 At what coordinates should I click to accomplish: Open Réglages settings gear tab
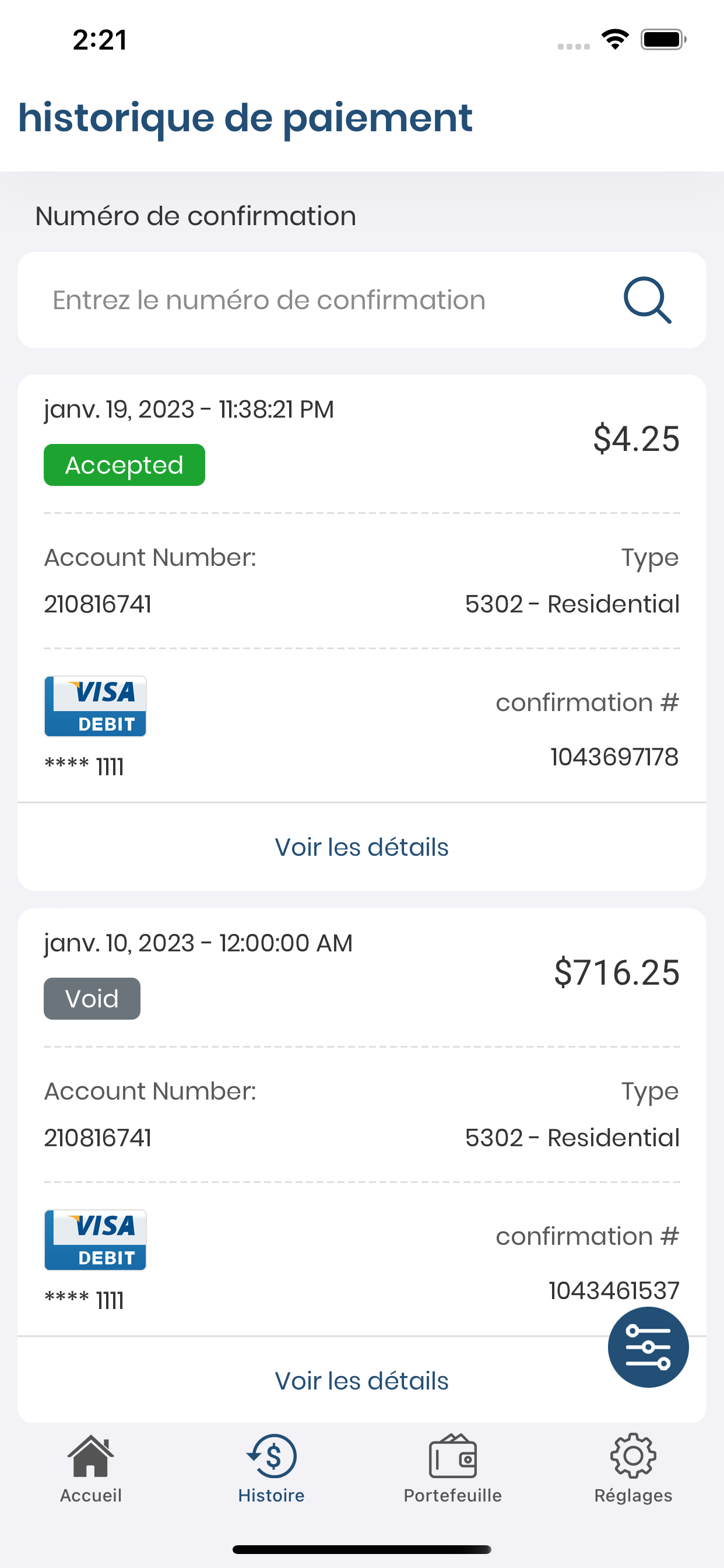(633, 1468)
